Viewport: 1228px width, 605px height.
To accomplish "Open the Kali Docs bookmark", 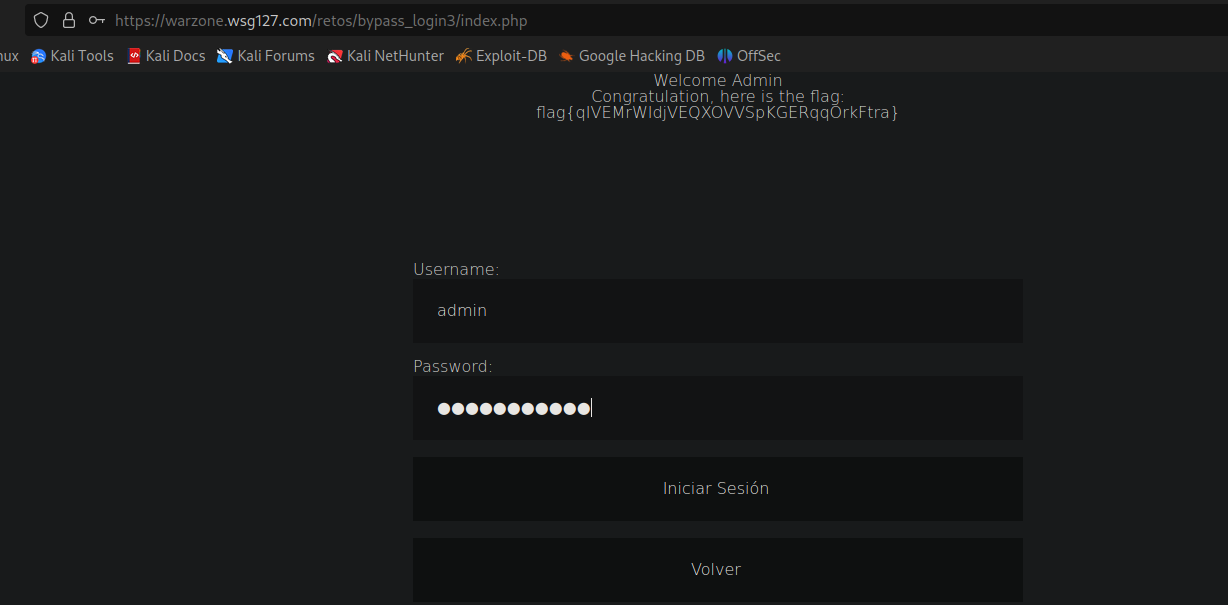I will click(166, 56).
